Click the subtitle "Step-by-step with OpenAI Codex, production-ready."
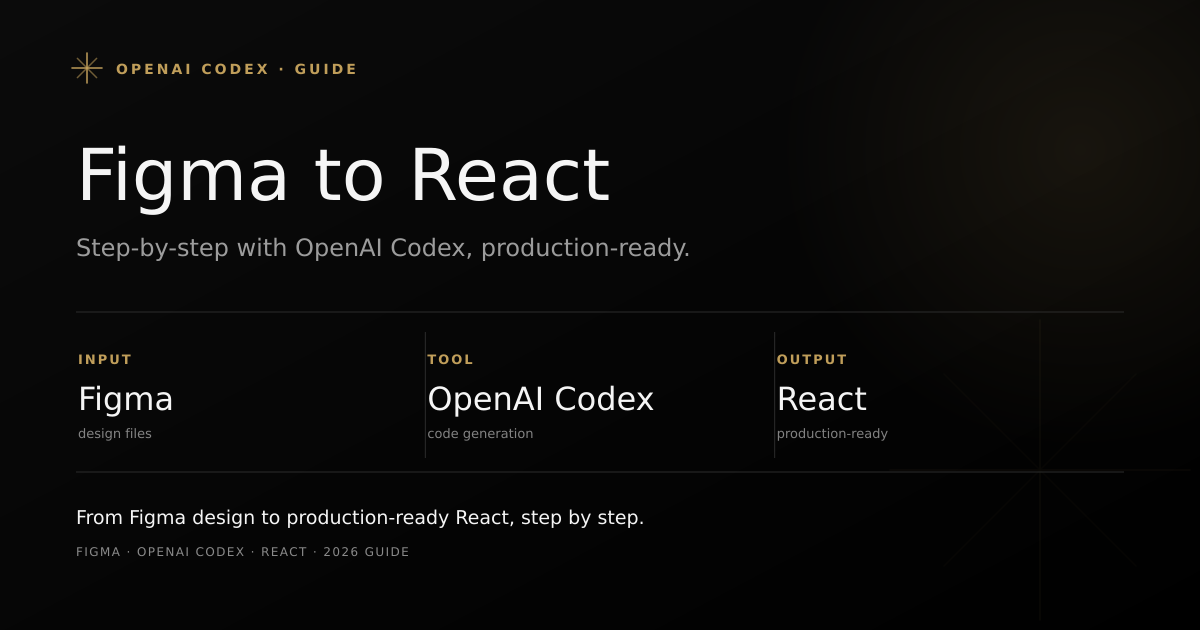The image size is (1200, 630). [383, 248]
